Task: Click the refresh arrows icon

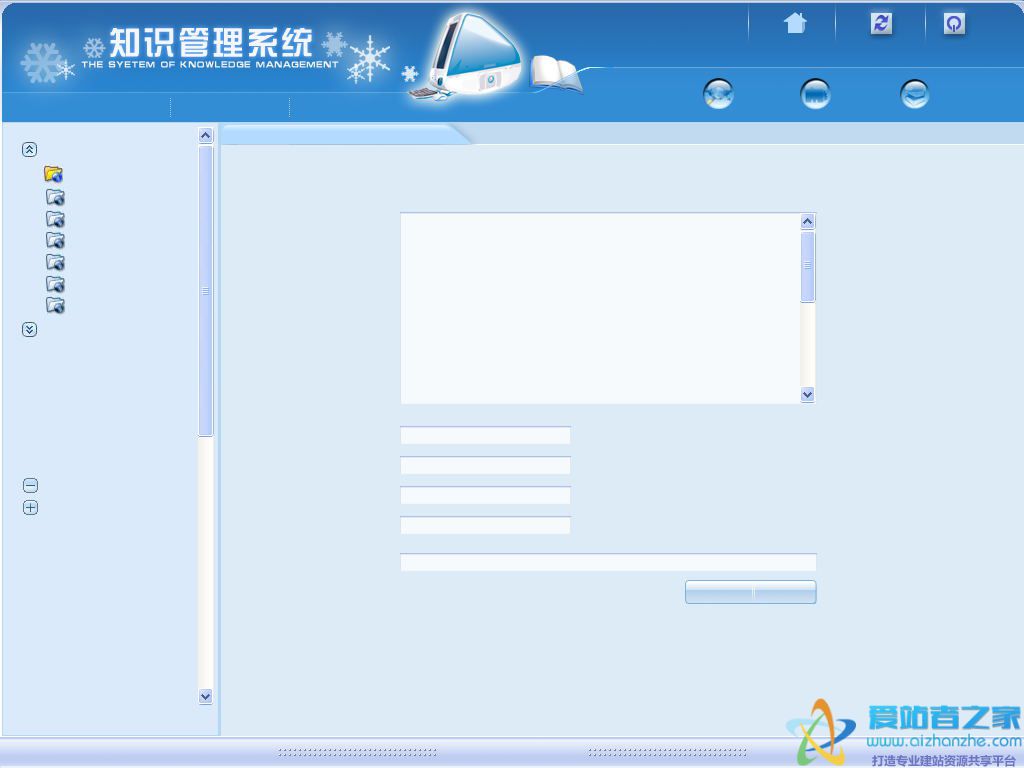Action: click(881, 24)
